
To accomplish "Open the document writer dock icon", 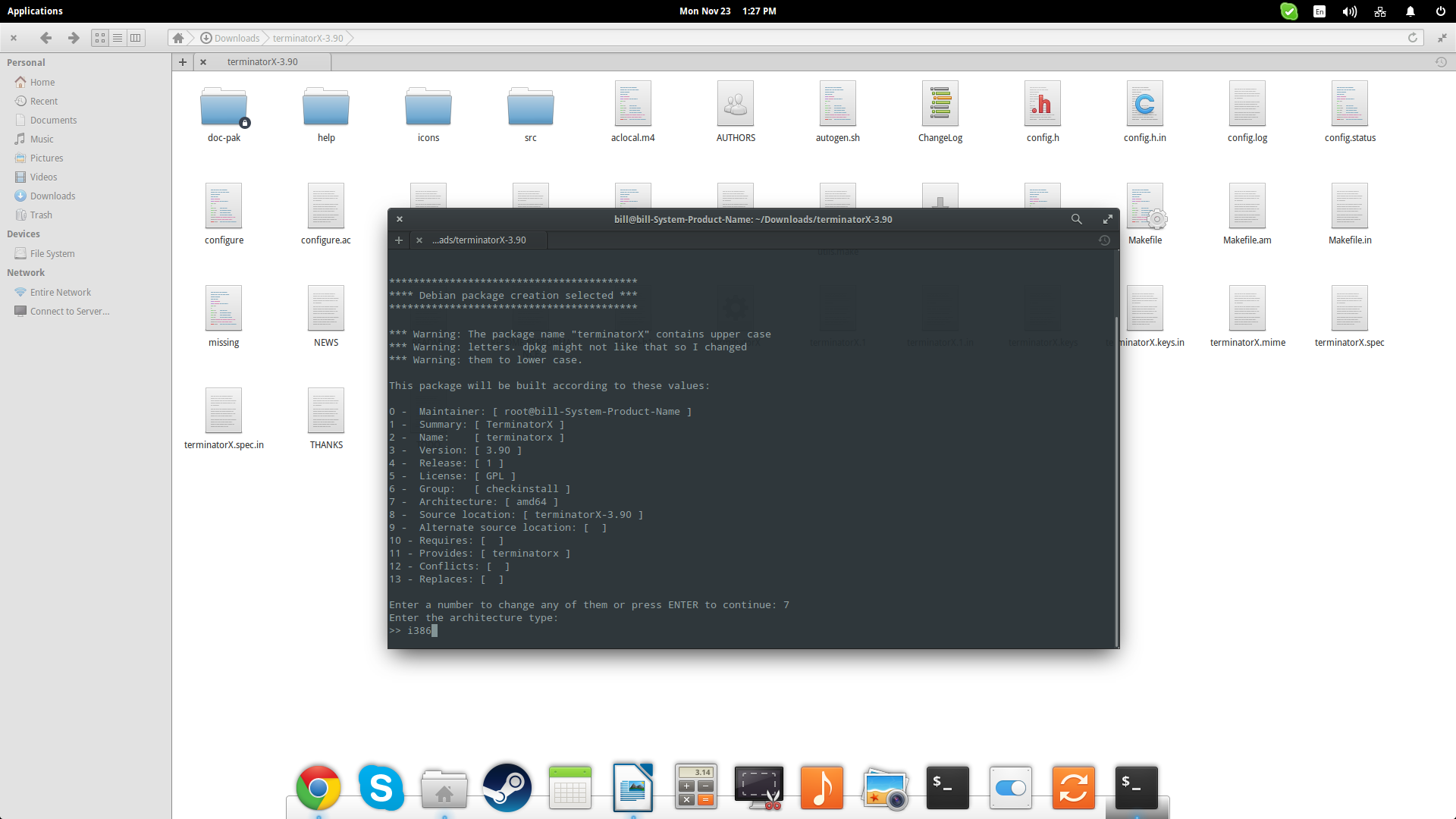I will tap(633, 788).
